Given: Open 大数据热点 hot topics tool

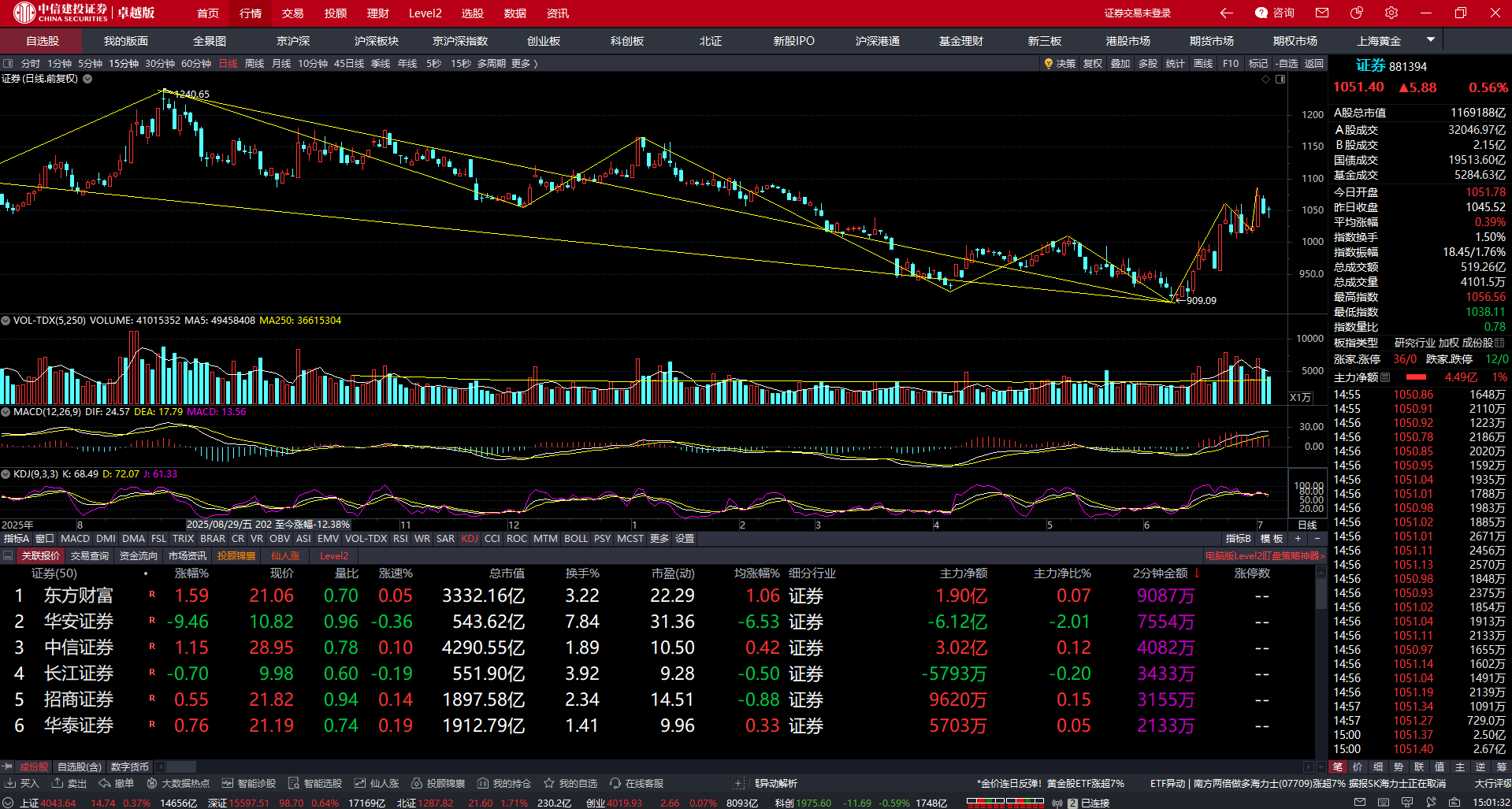Looking at the screenshot, I should (x=178, y=783).
